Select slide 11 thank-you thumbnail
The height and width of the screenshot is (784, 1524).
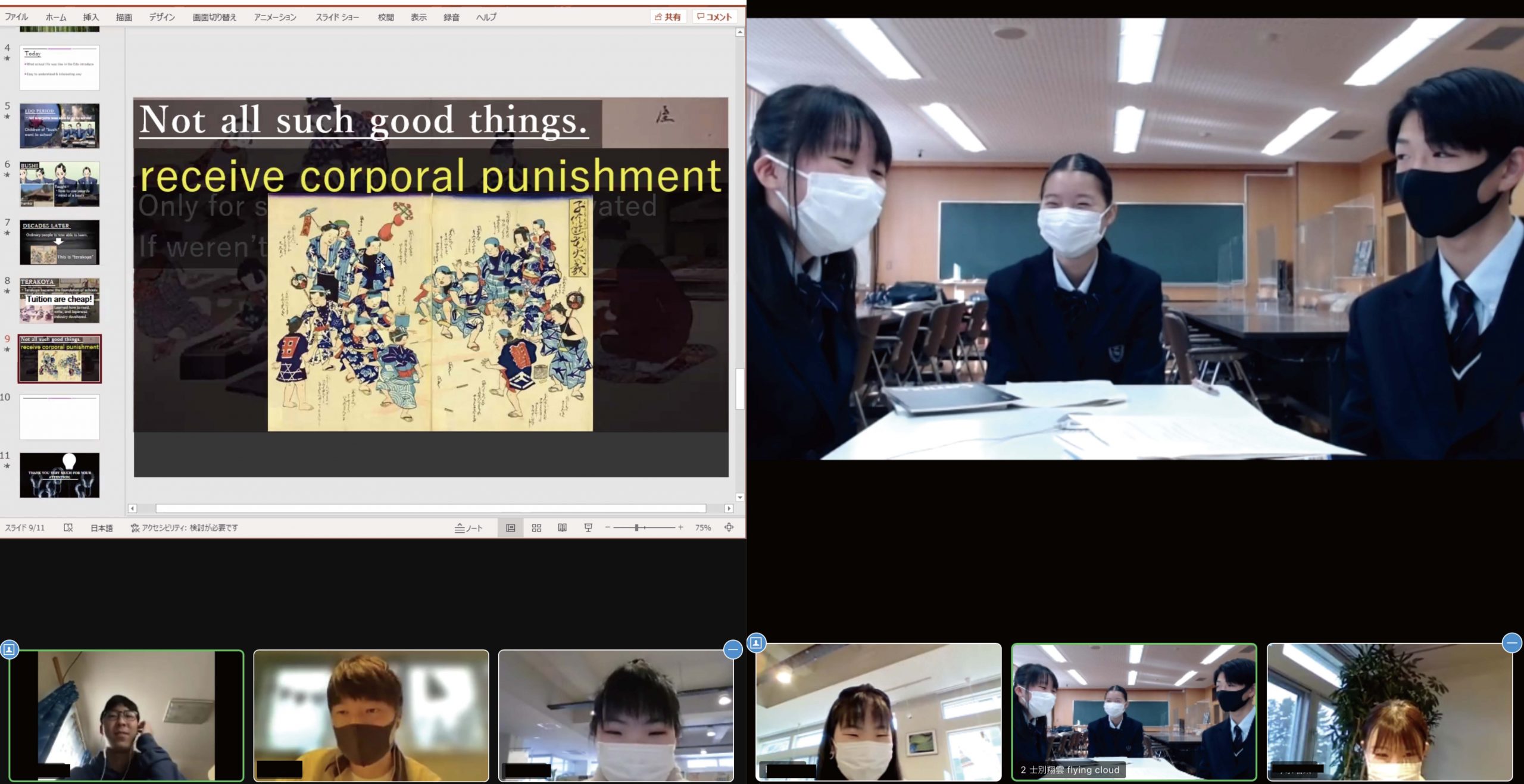(x=60, y=475)
